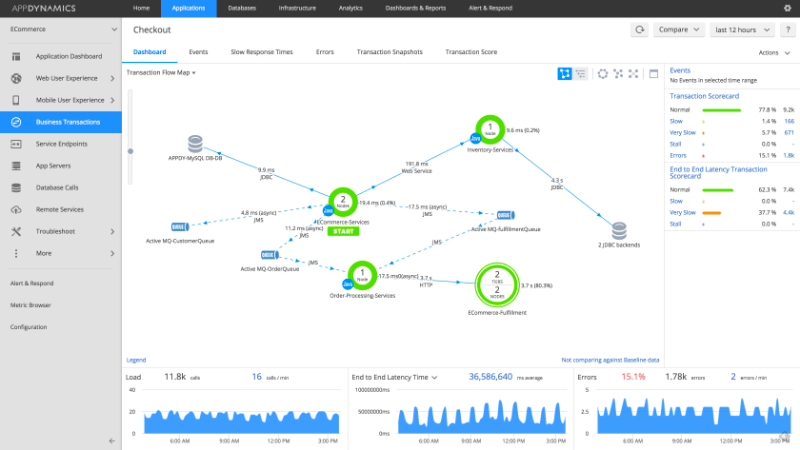
Task: Open settings gear in top bar
Action: coord(787,8)
